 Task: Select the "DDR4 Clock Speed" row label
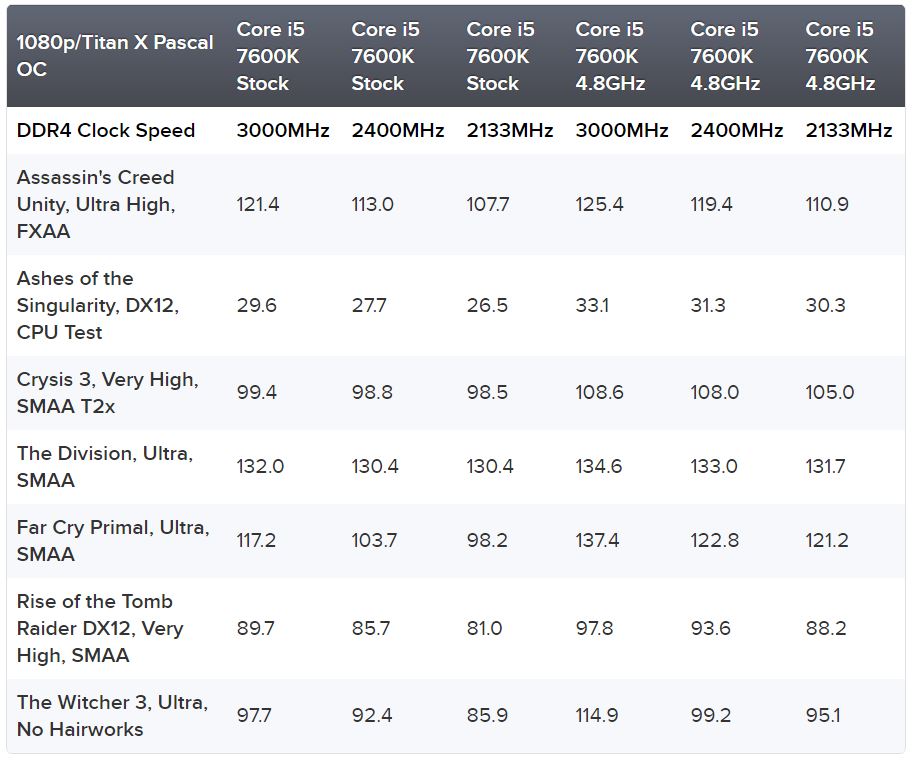[x=106, y=130]
